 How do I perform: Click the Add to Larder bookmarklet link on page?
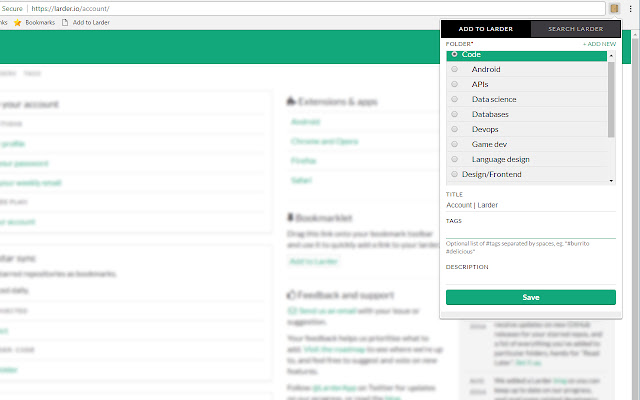point(313,261)
